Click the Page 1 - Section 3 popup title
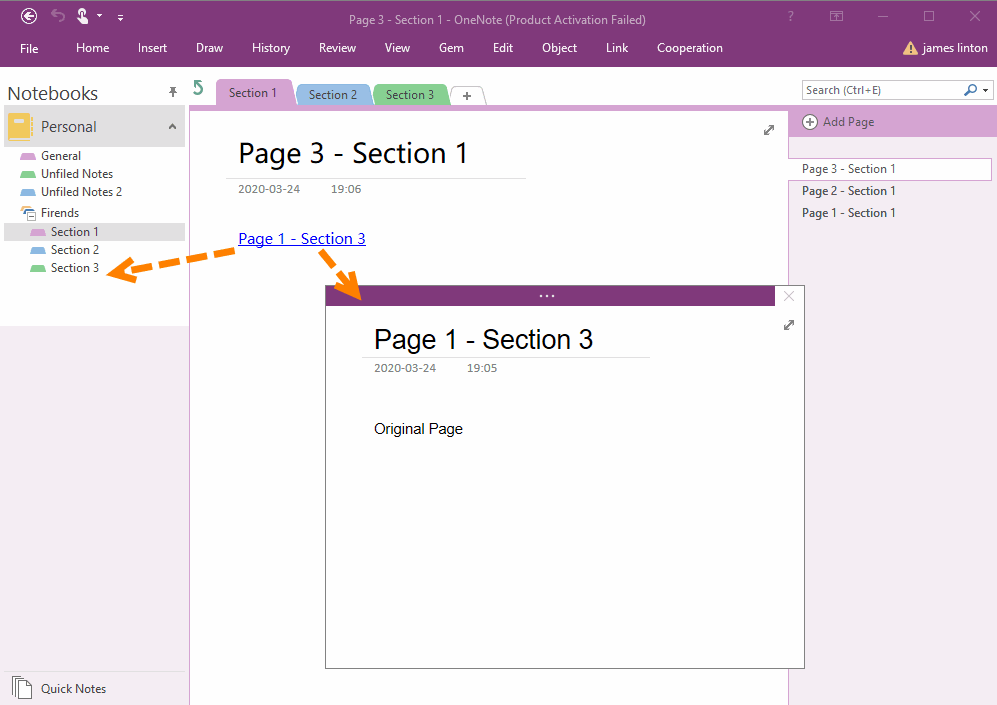Image resolution: width=997 pixels, height=705 pixels. pos(483,339)
